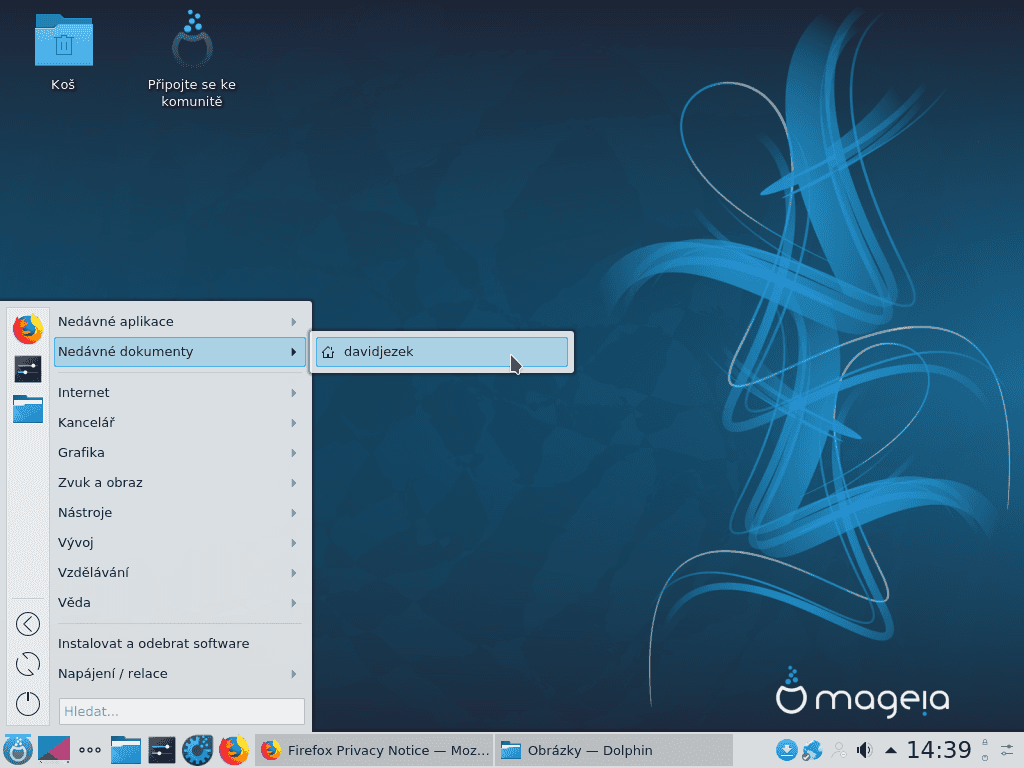Open Dolphin folder icon on the taskbar
This screenshot has height=768, width=1024.
(510, 749)
